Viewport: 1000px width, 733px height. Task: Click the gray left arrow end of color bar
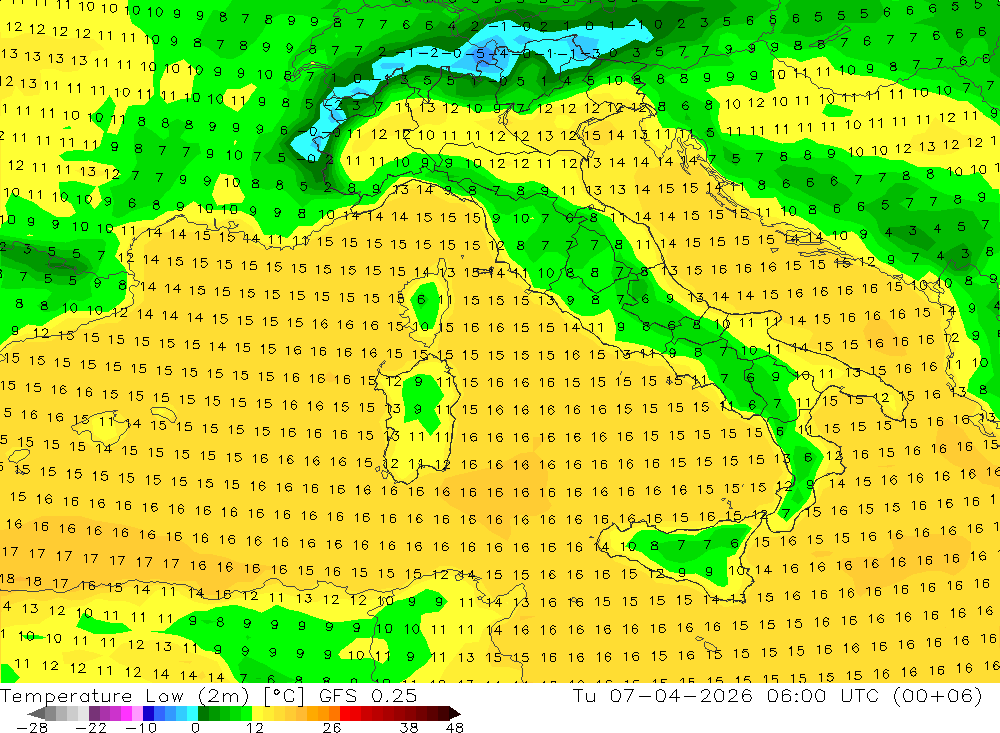[x=37, y=713]
